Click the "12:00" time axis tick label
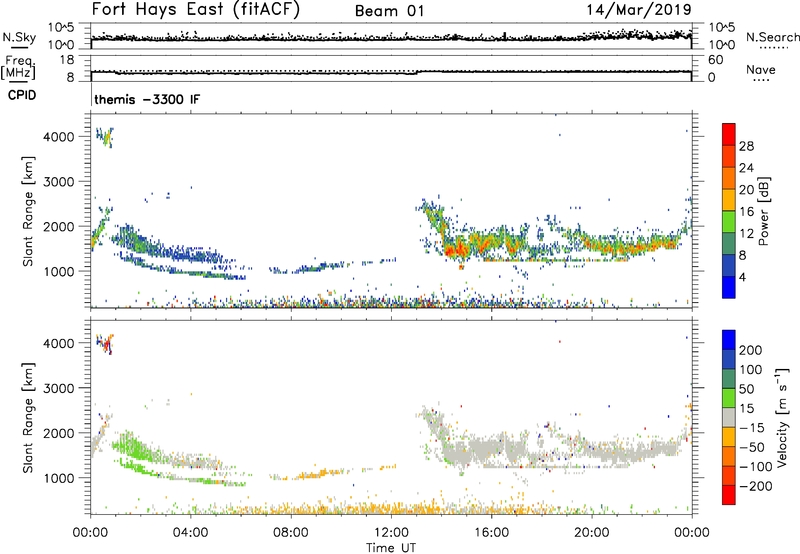The width and height of the screenshot is (800, 554). (391, 533)
